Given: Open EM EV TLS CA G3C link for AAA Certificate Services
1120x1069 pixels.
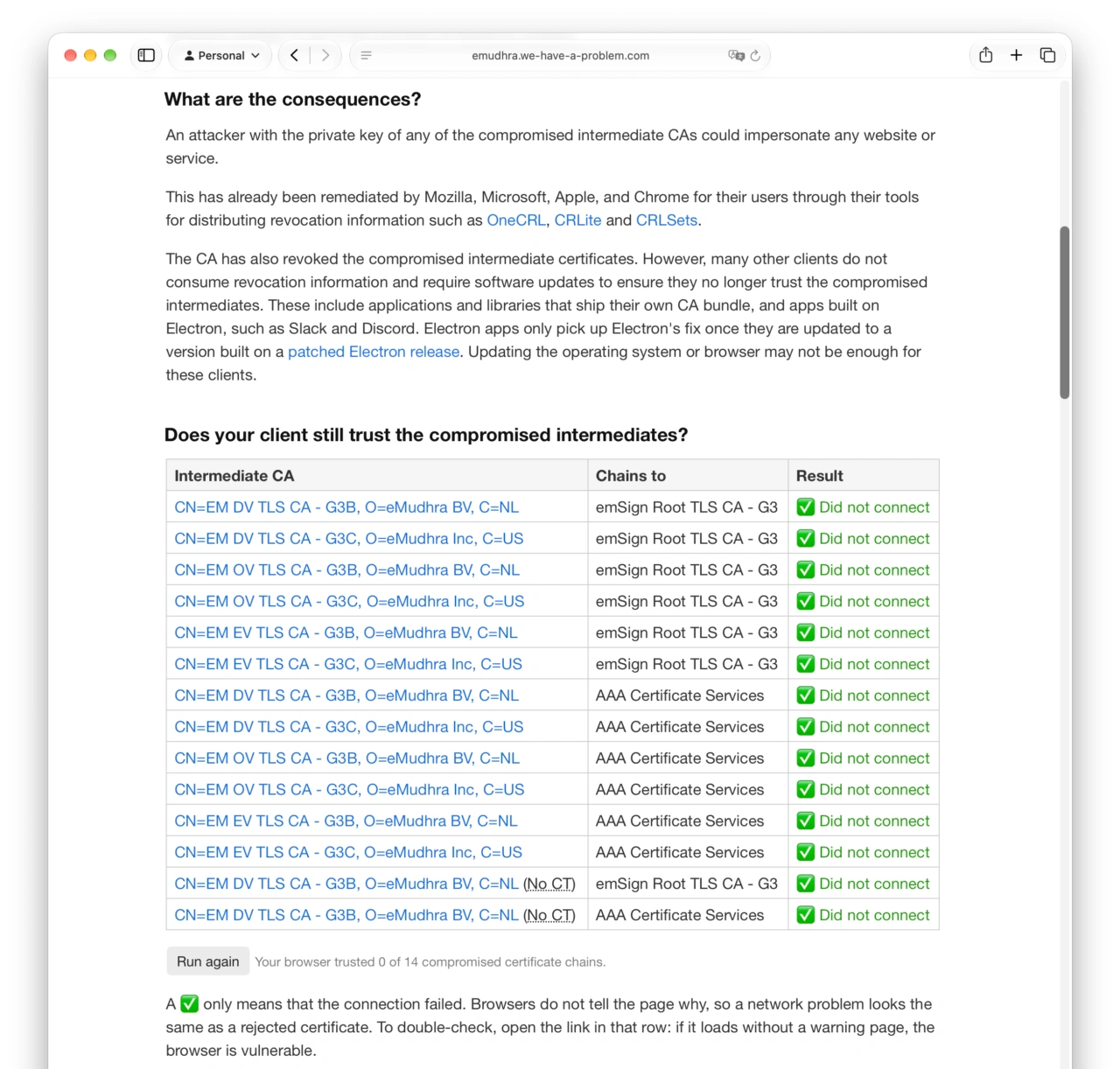Looking at the screenshot, I should click(x=348, y=852).
